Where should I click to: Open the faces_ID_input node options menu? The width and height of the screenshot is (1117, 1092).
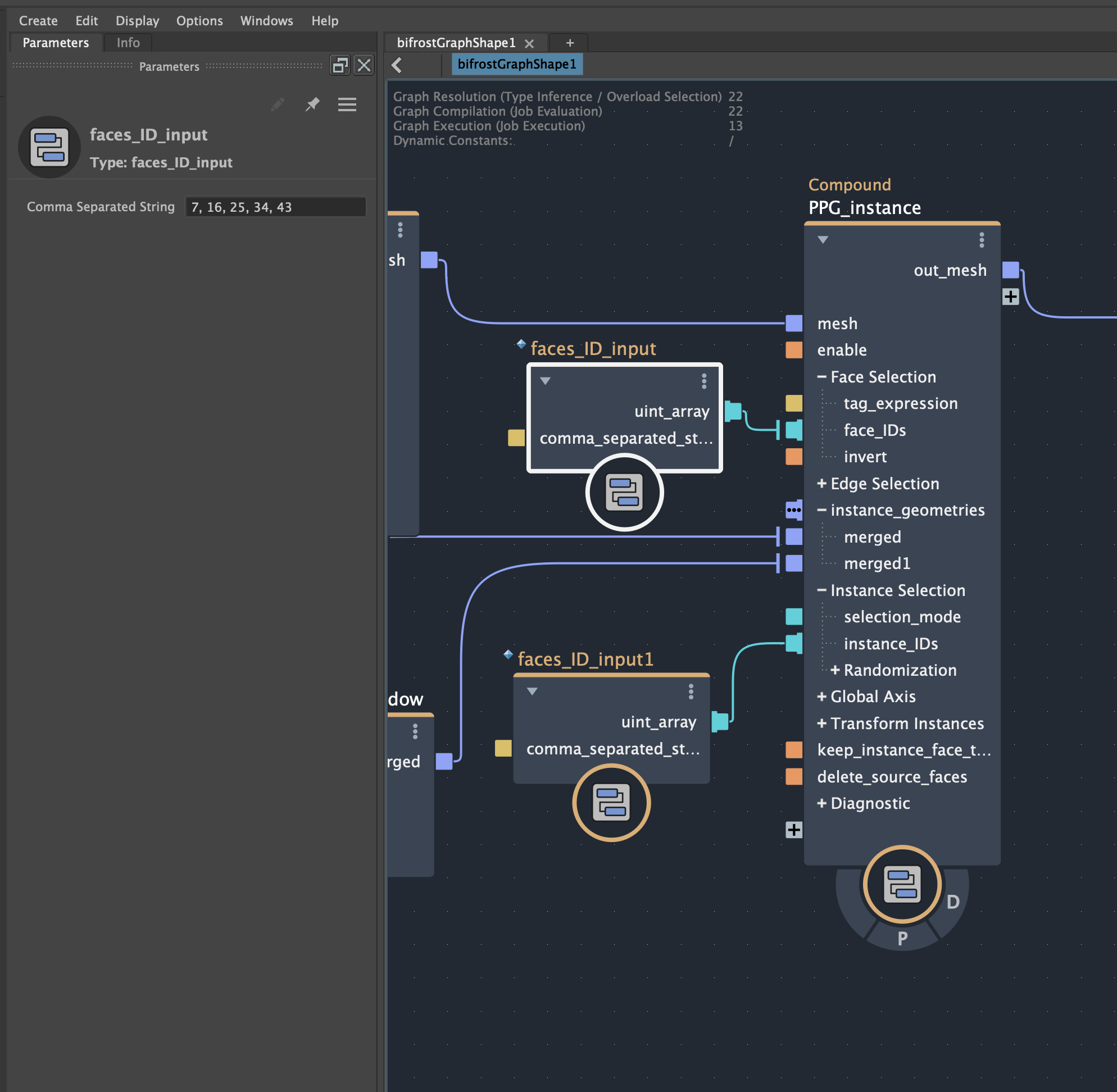coord(704,380)
